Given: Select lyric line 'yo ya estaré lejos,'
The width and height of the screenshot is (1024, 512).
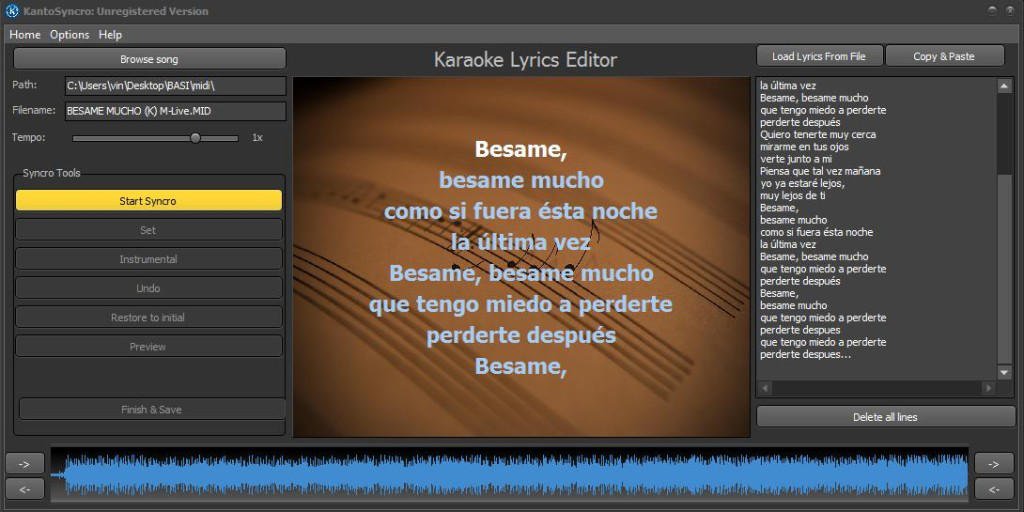Looking at the screenshot, I should (x=803, y=184).
